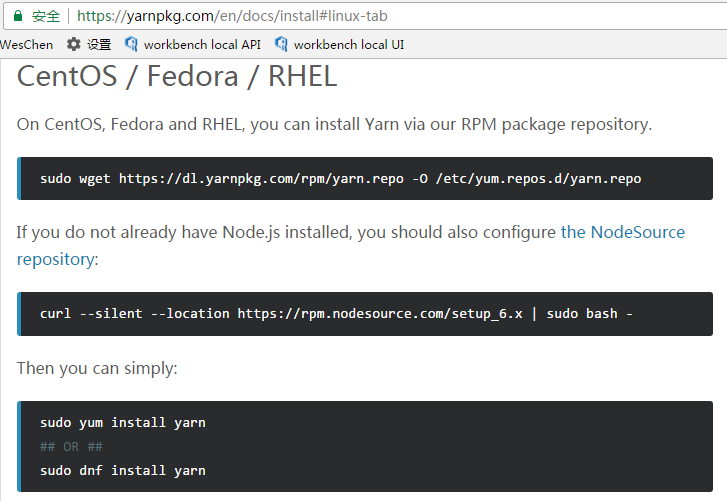727x501 pixels.
Task: Click the 'sudo yum install yarn' line
Action: click(x=123, y=423)
